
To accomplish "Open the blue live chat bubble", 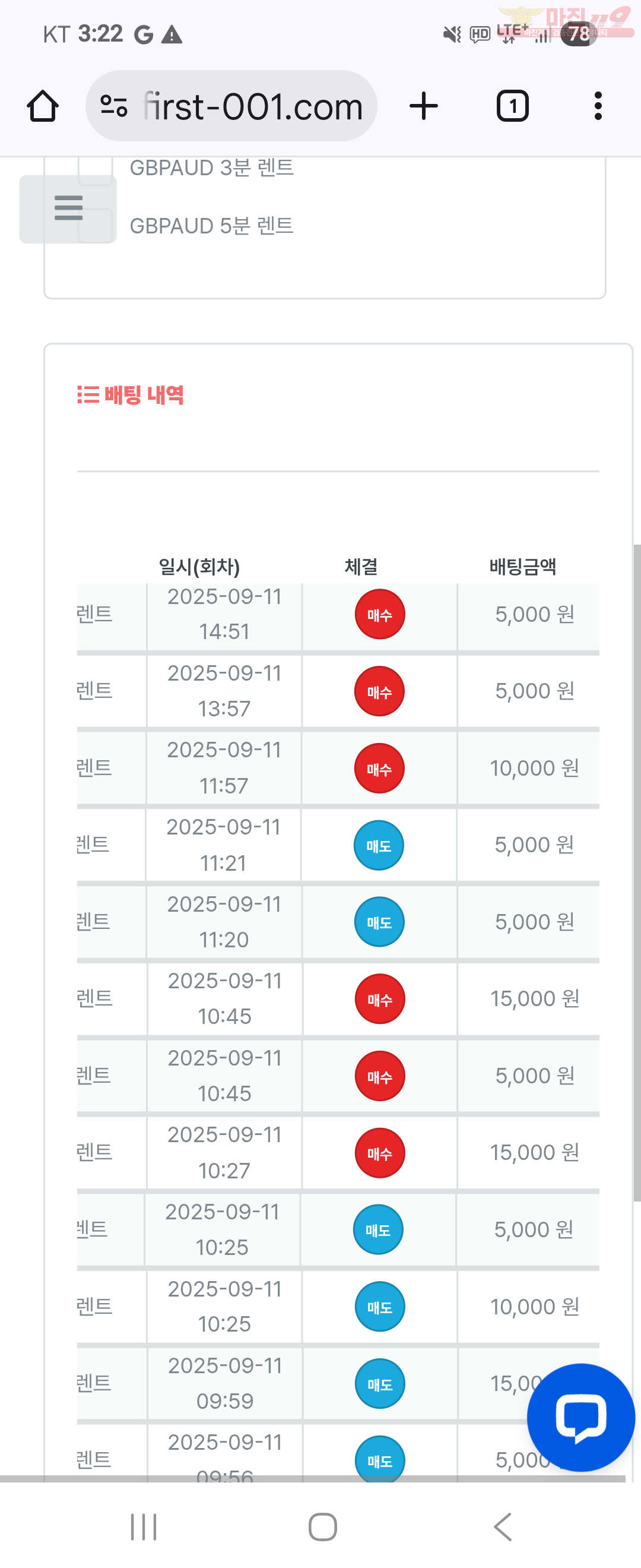I will (581, 1418).
